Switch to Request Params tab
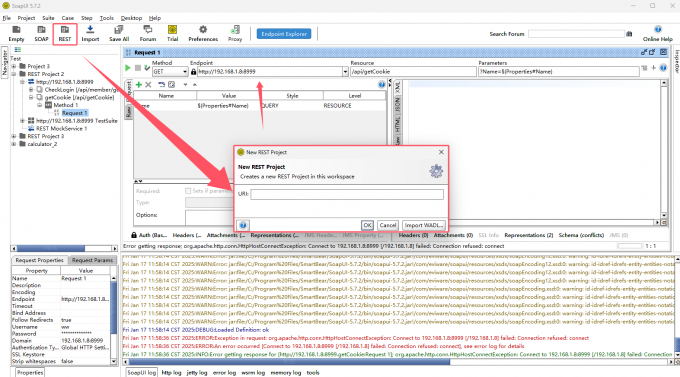680x377 pixels. pyautogui.click(x=92, y=260)
